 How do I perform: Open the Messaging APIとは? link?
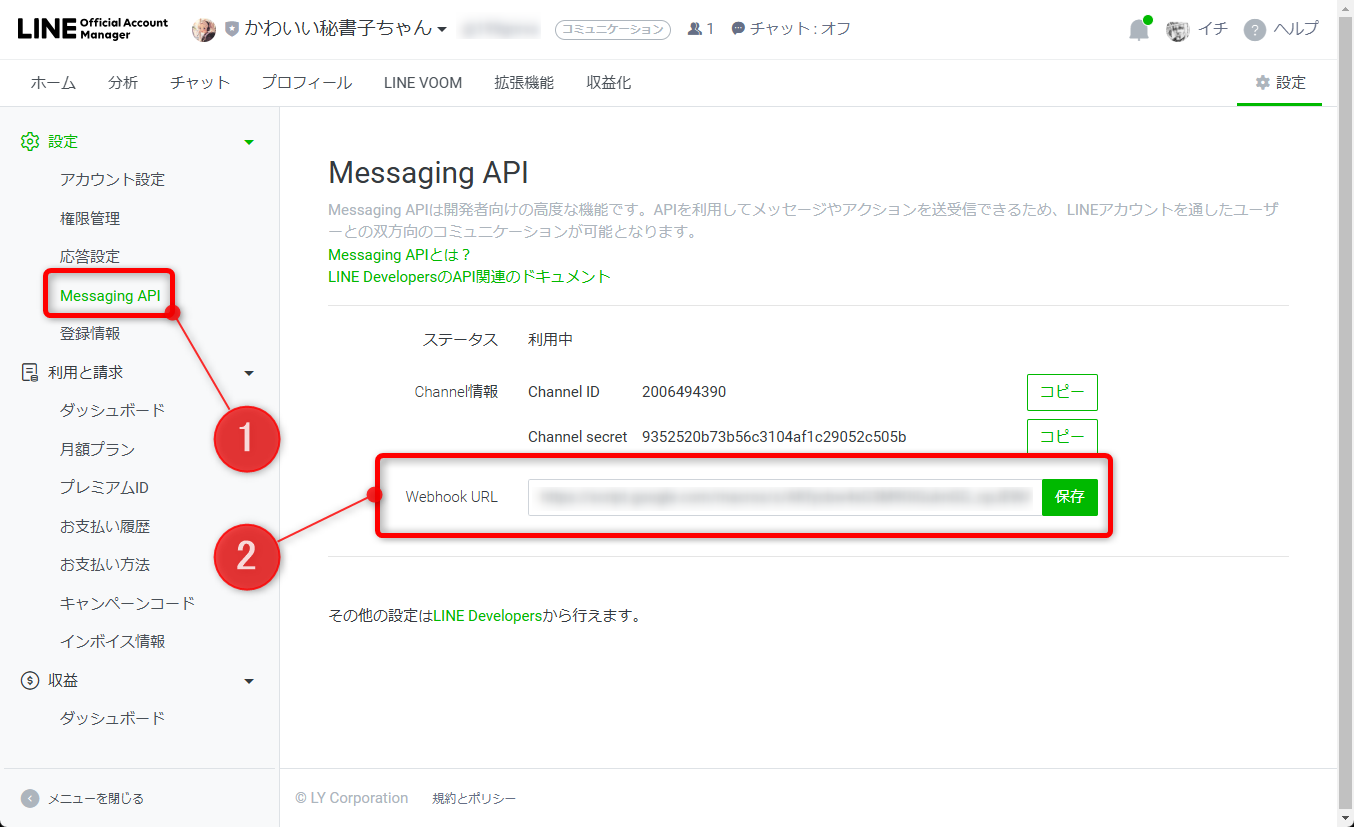pyautogui.click(x=400, y=255)
